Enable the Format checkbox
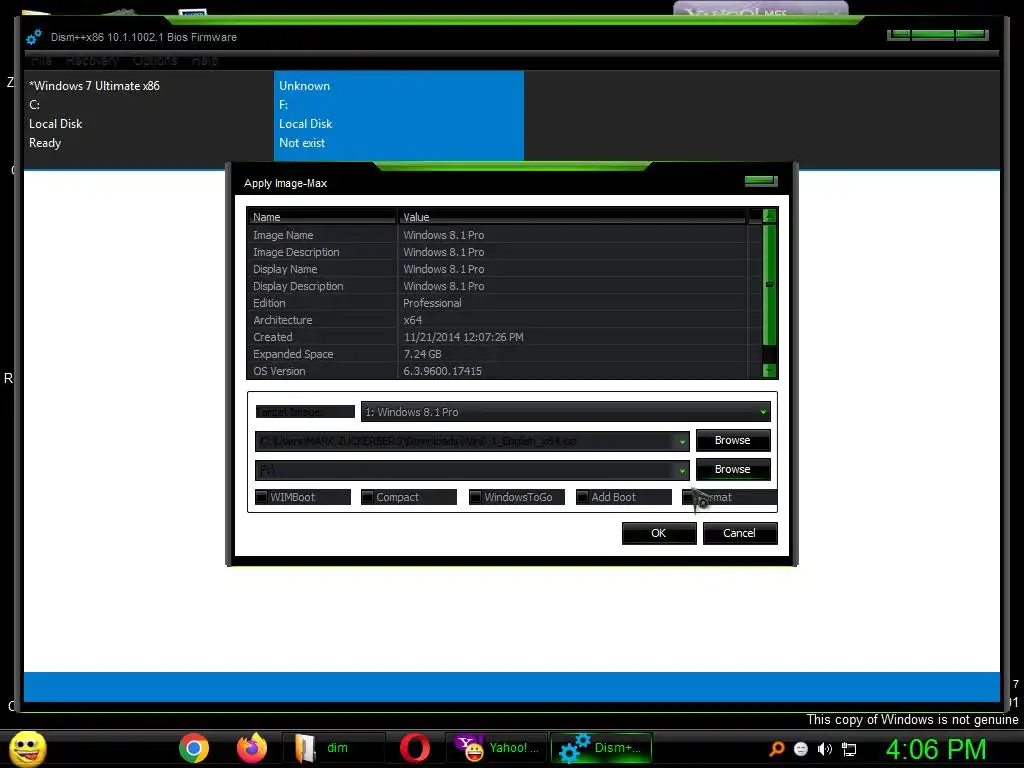1024x768 pixels. click(x=688, y=497)
